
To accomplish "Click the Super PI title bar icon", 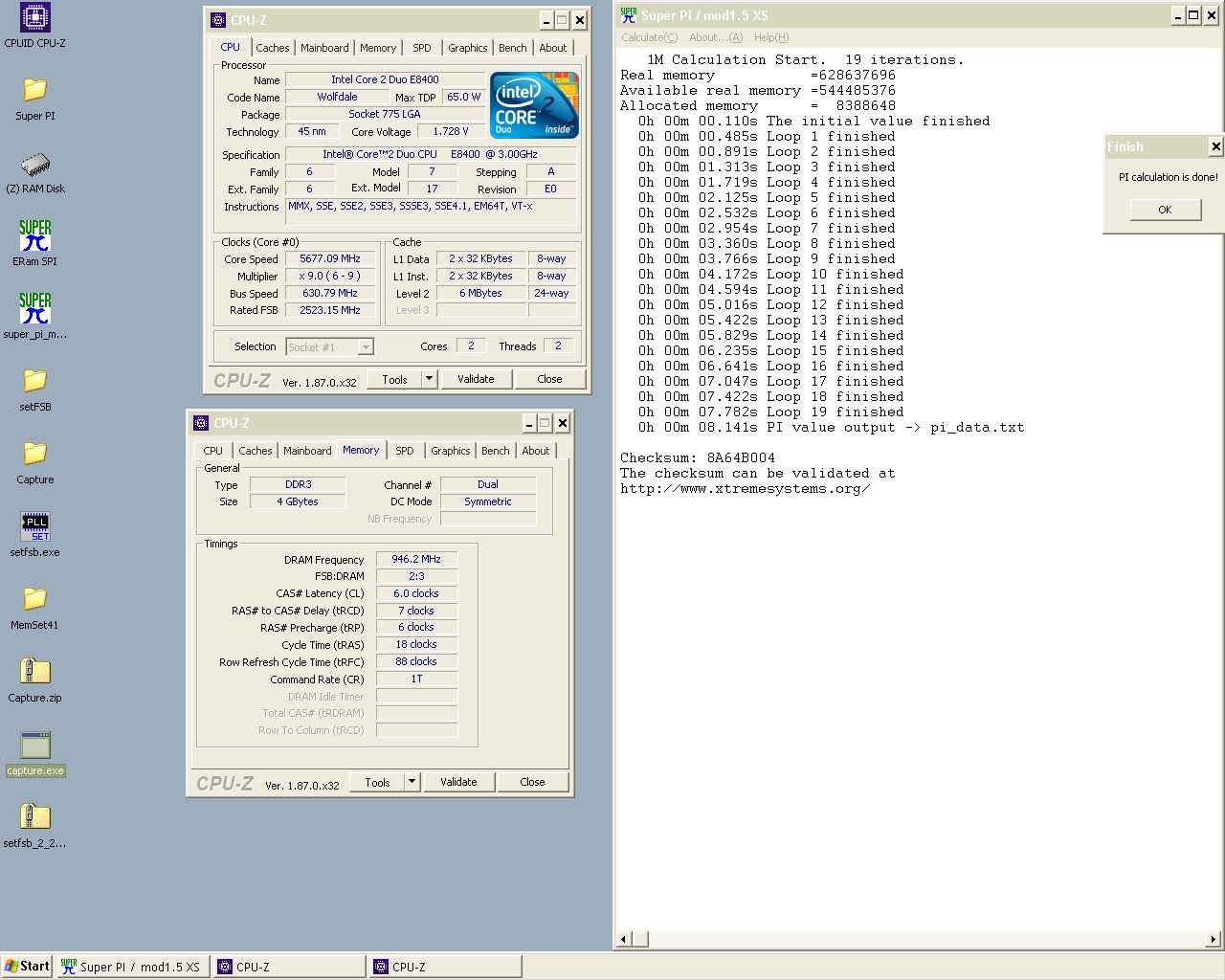I will pos(629,15).
